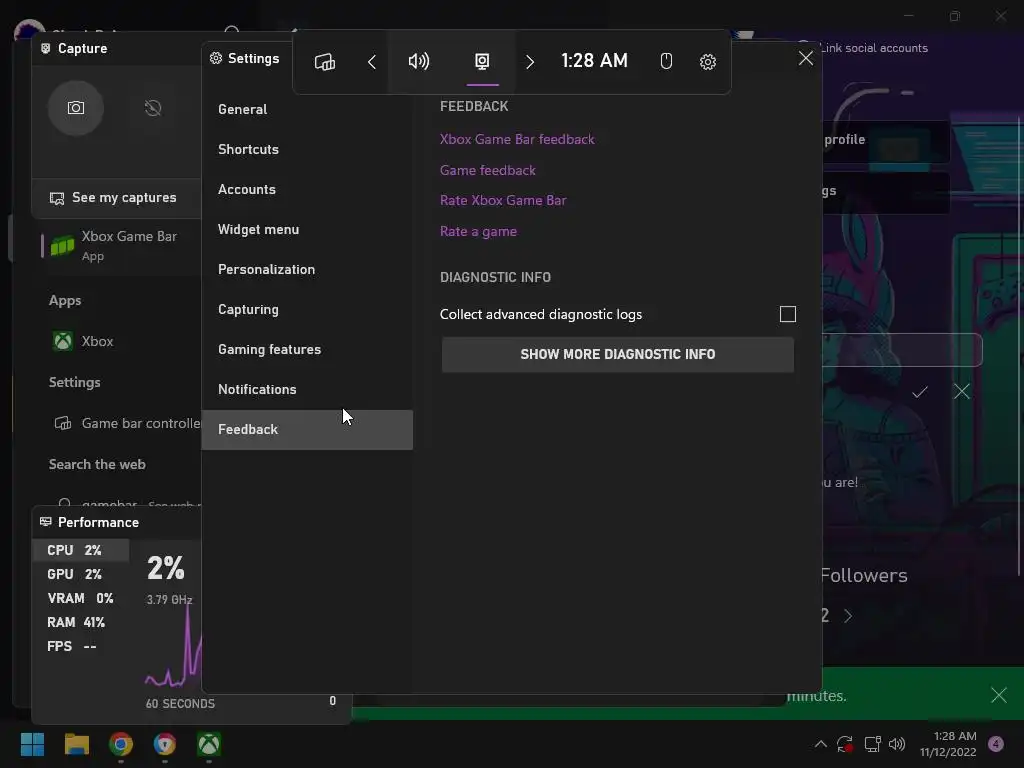Open the Capturing settings tab
Screen dimensions: 1024x768
pyautogui.click(x=307, y=310)
